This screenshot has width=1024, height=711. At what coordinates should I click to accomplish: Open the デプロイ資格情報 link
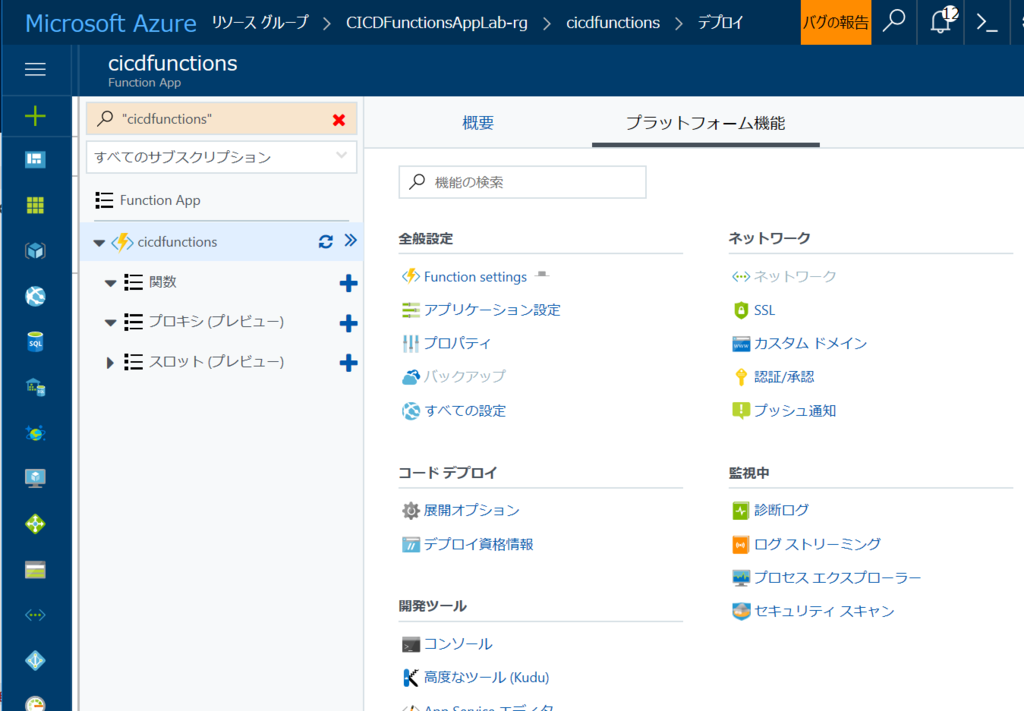pos(479,545)
